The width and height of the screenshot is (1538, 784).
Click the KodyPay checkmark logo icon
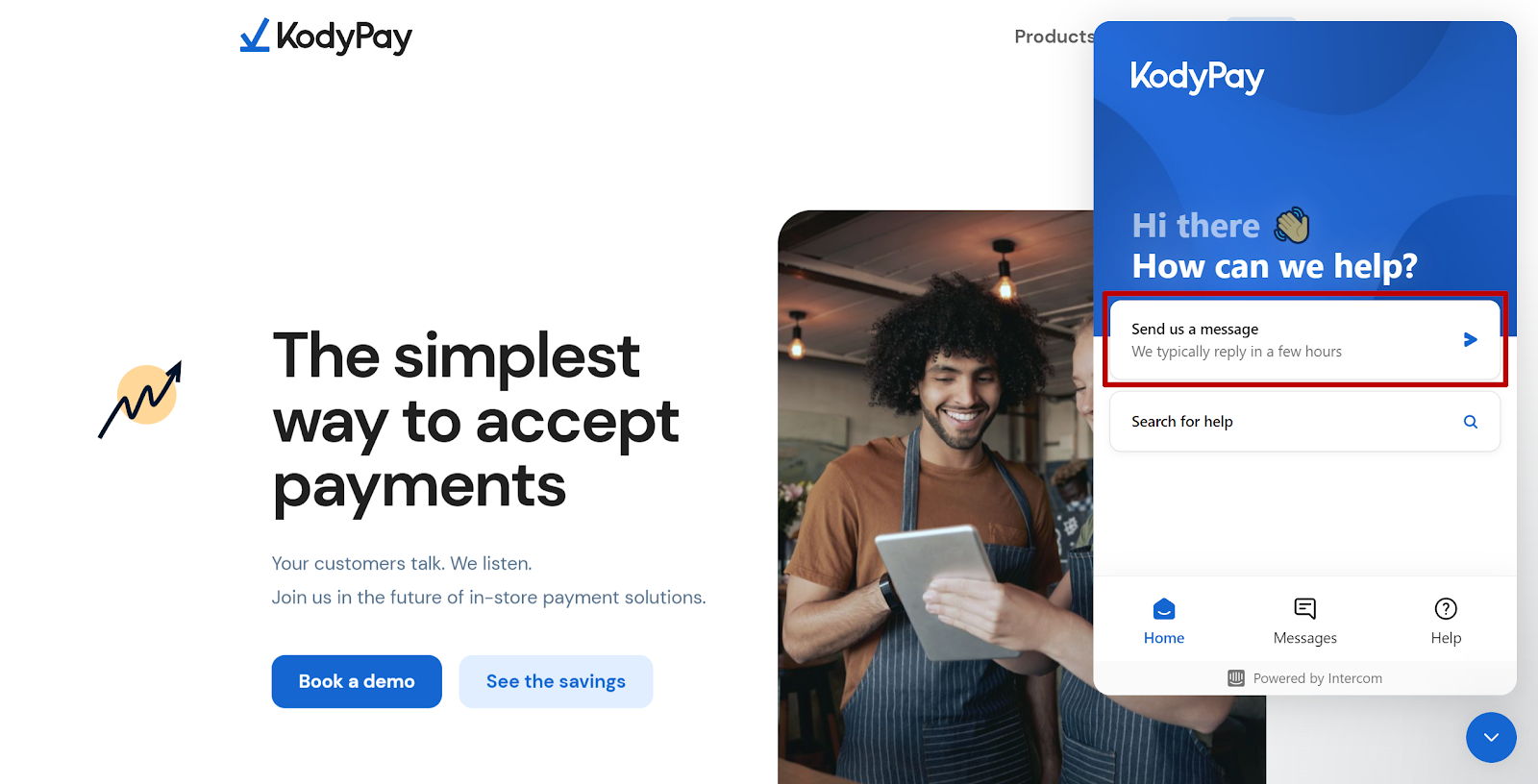[x=255, y=36]
